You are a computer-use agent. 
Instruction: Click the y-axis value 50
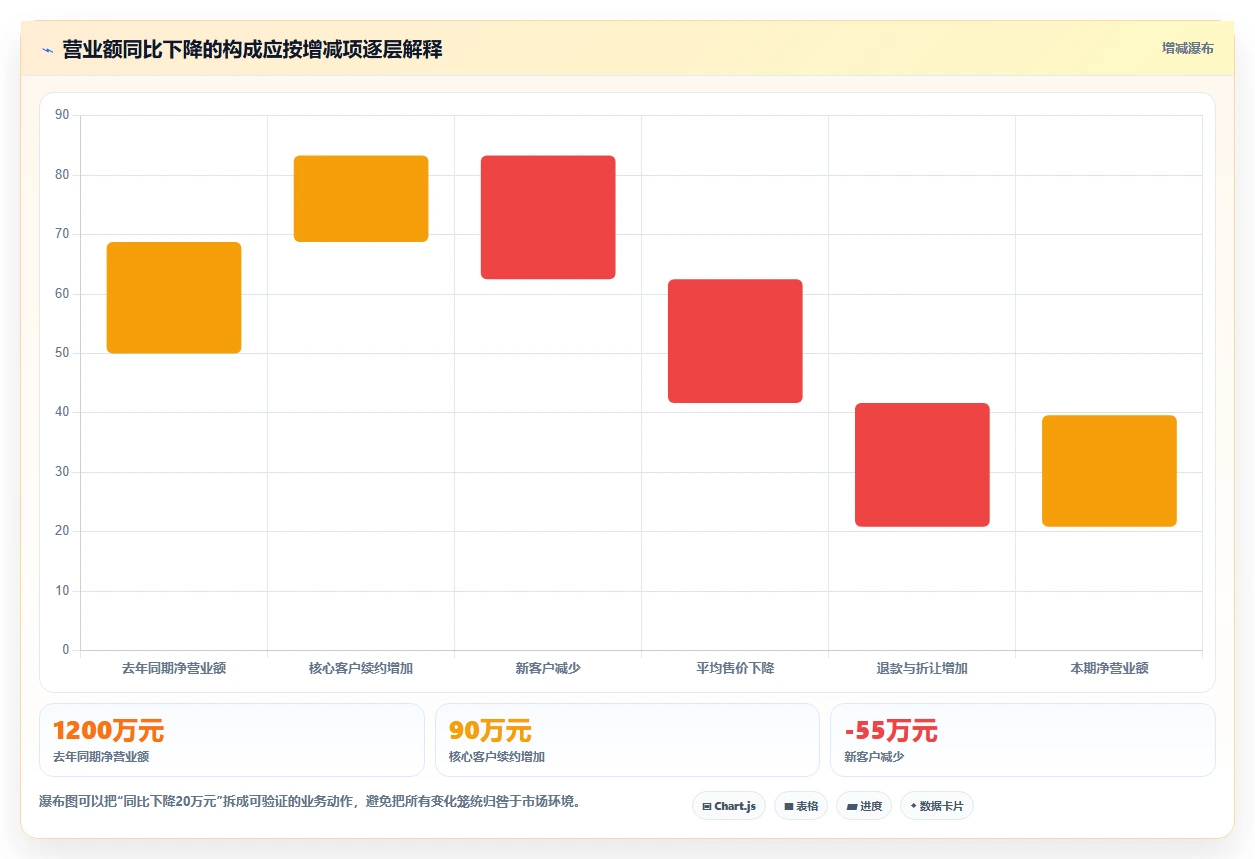pos(62,353)
